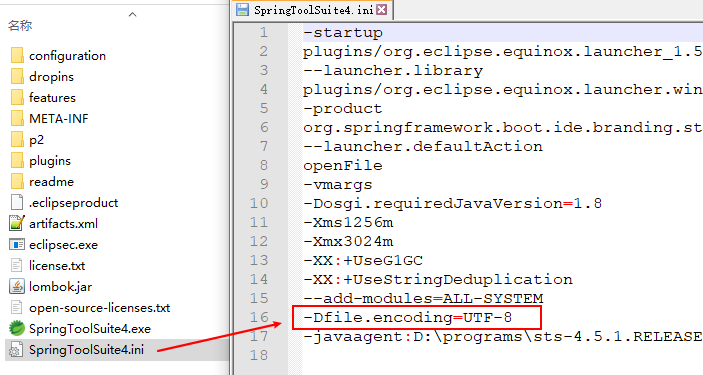703x375 pixels.
Task: Click the lombok.jar Java icon
Action: (17, 287)
